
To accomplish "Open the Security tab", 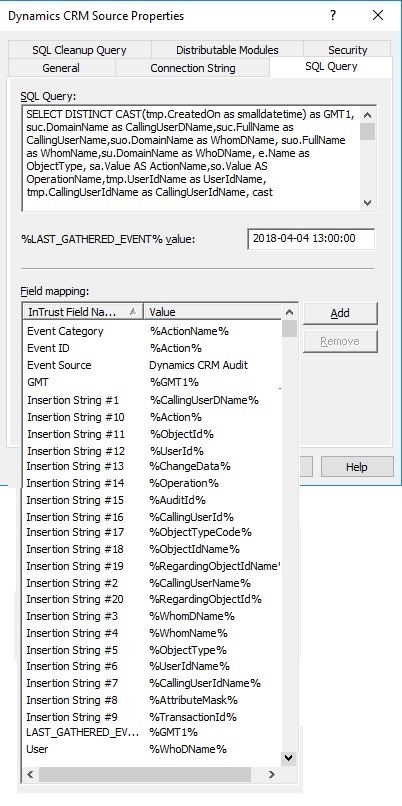I will pyautogui.click(x=348, y=50).
